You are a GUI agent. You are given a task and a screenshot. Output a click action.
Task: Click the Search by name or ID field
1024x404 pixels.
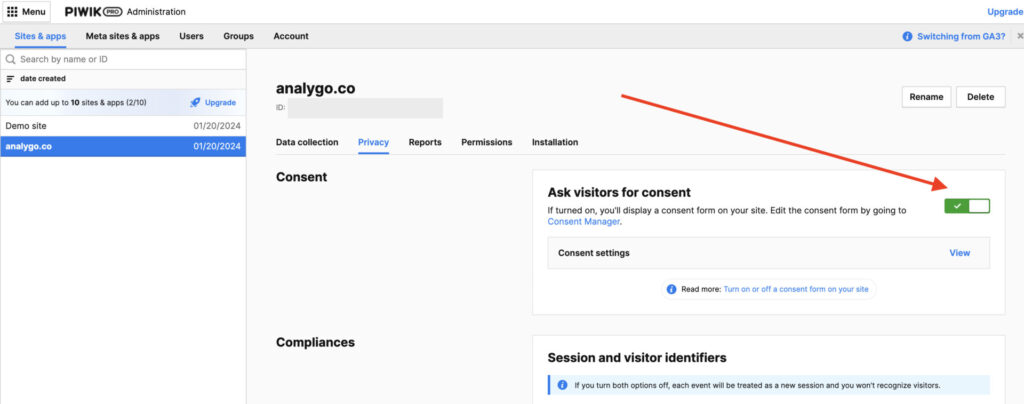pos(123,59)
